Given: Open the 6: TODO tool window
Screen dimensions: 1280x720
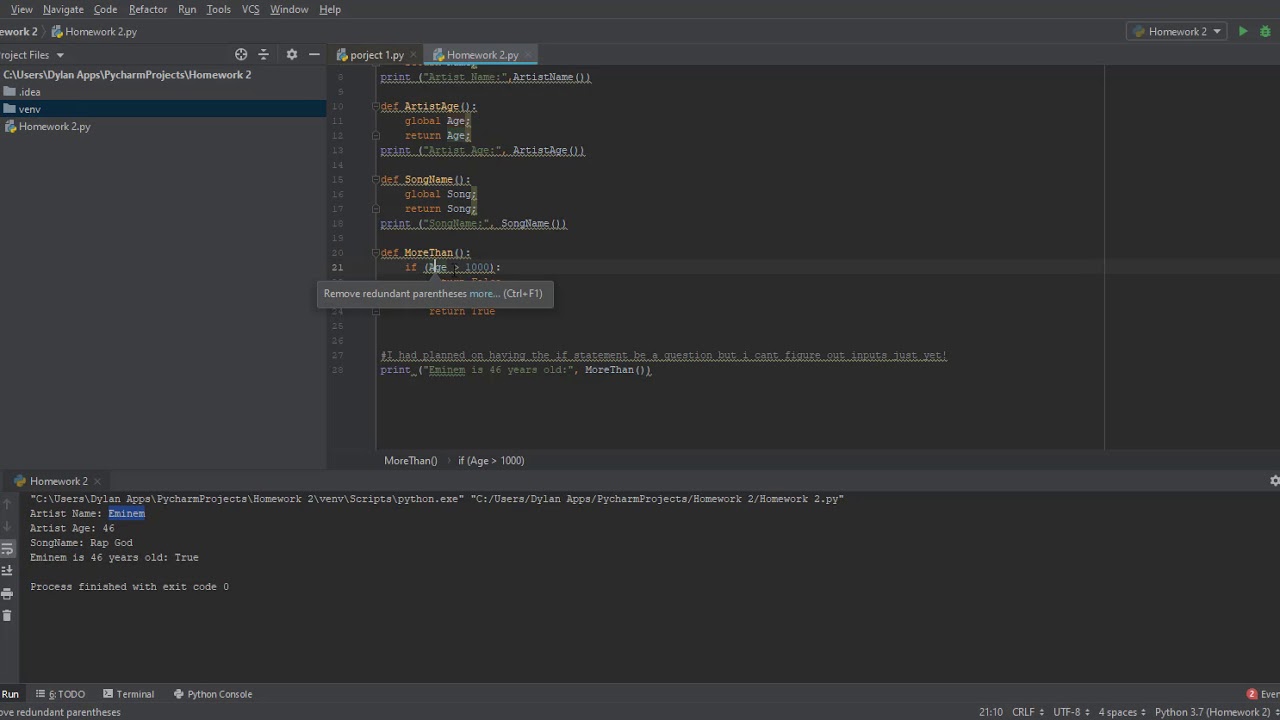Looking at the screenshot, I should [x=60, y=694].
